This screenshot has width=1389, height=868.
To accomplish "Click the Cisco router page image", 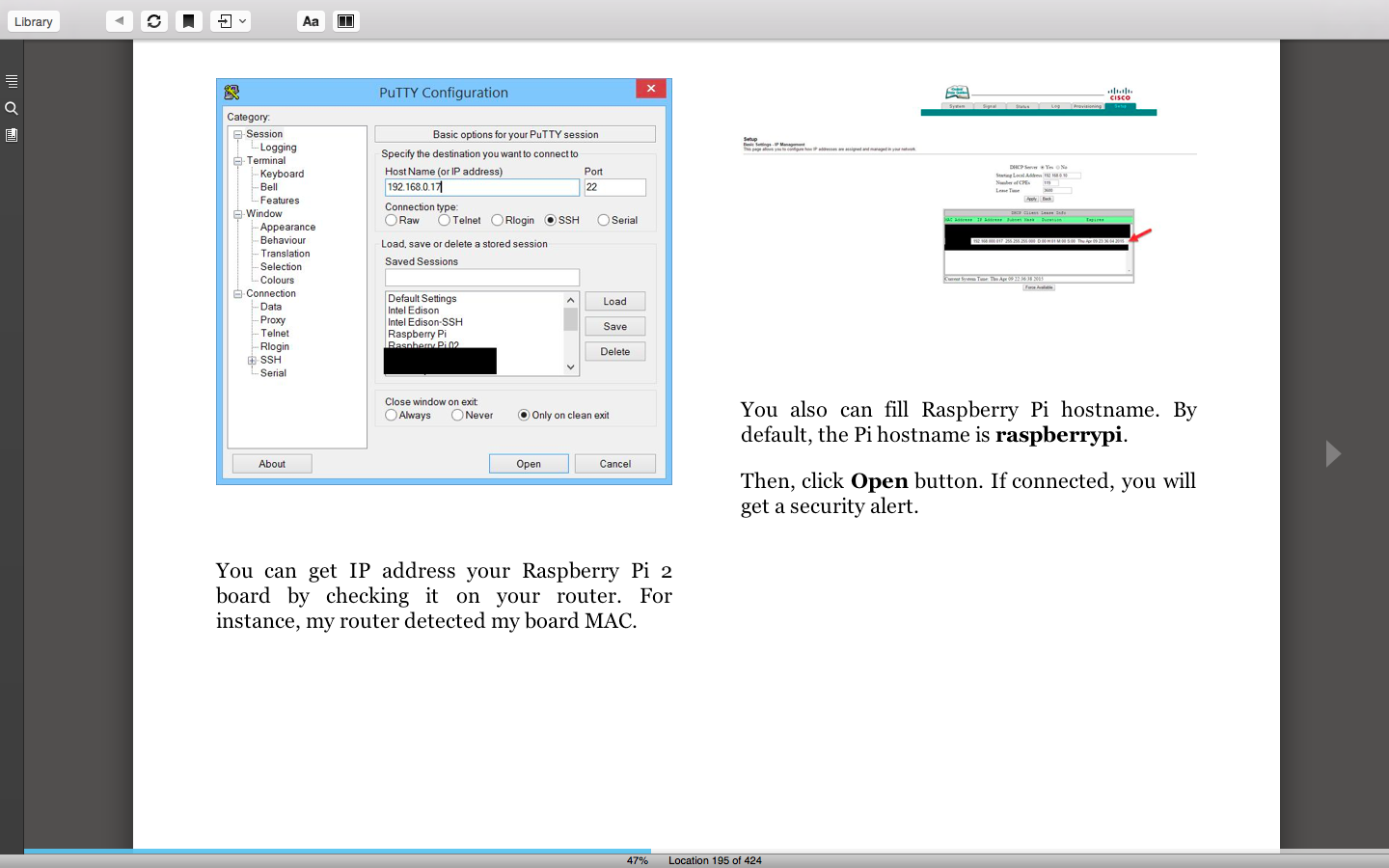I will pos(968,187).
